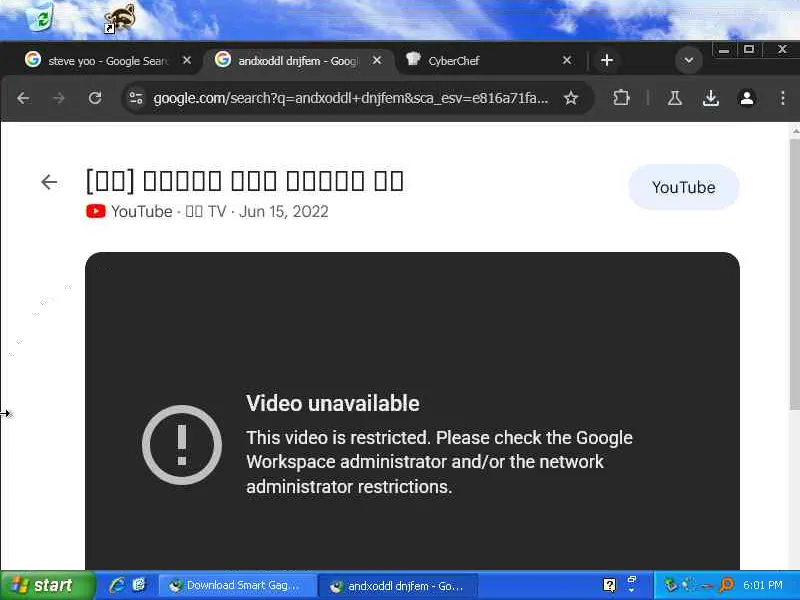Open Chrome Labs flask icon

pyautogui.click(x=675, y=97)
